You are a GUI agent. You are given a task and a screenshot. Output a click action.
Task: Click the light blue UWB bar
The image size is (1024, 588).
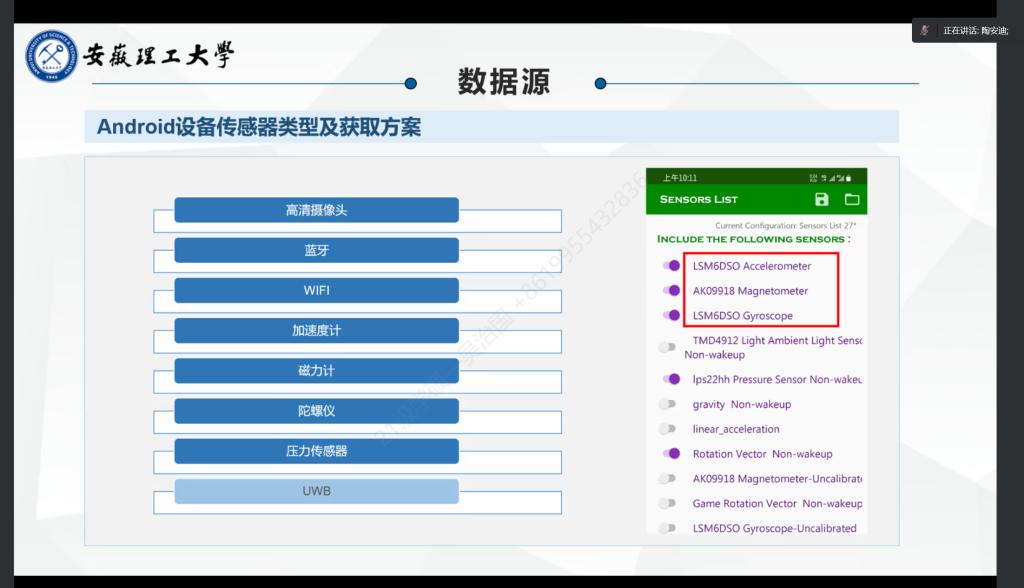[316, 491]
